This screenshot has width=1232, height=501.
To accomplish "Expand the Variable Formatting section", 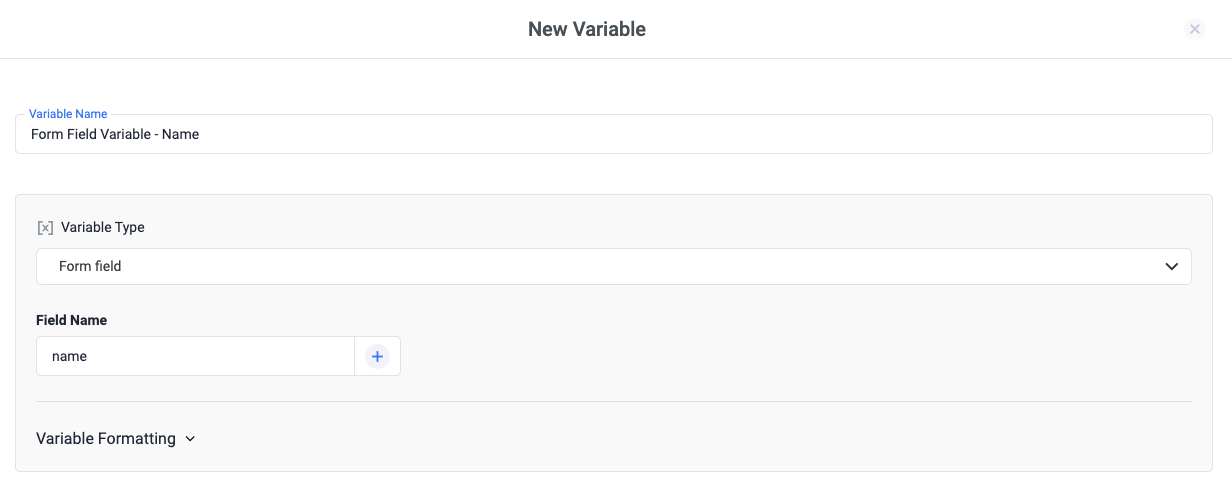I will pyautogui.click(x=116, y=439).
